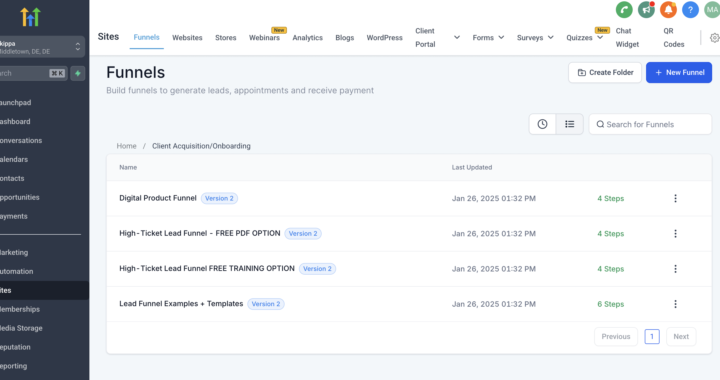This screenshot has width=720, height=380.
Task: Open the Chat Widget tab
Action: (x=627, y=38)
